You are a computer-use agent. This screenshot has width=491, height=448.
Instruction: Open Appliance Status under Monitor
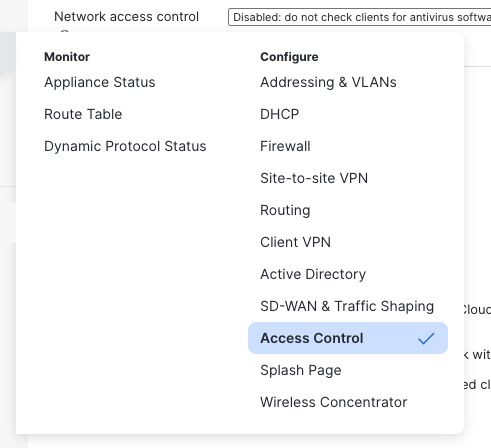pos(100,82)
